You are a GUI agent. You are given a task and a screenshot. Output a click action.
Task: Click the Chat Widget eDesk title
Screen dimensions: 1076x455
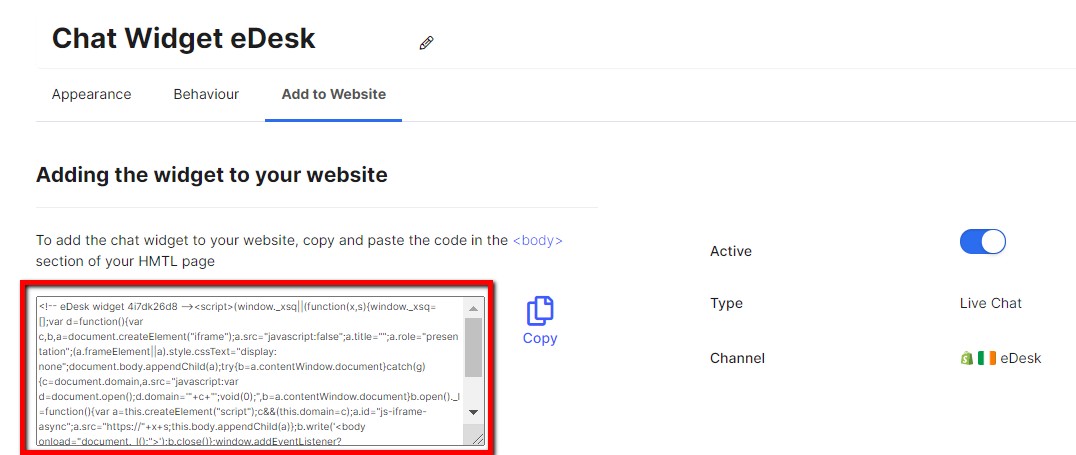pos(184,38)
